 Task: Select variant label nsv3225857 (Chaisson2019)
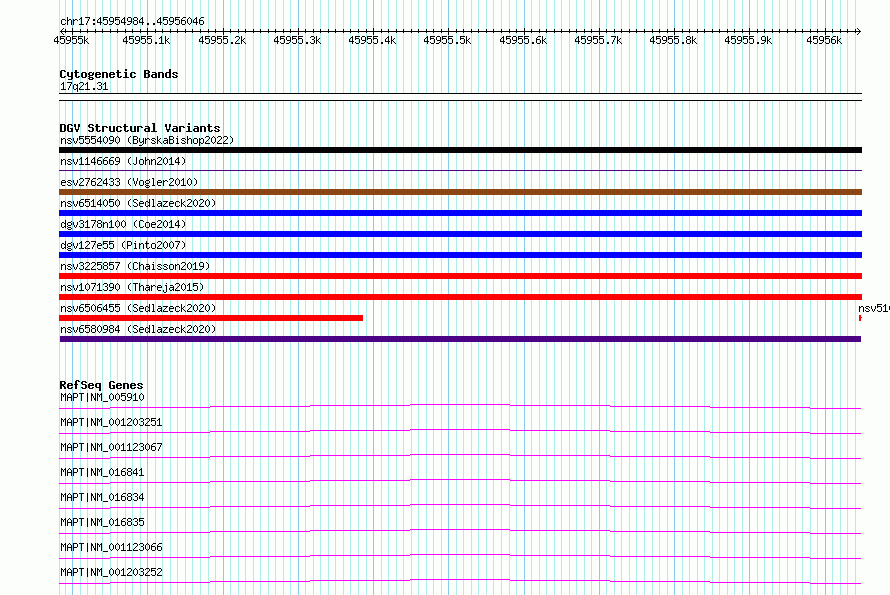(x=135, y=266)
